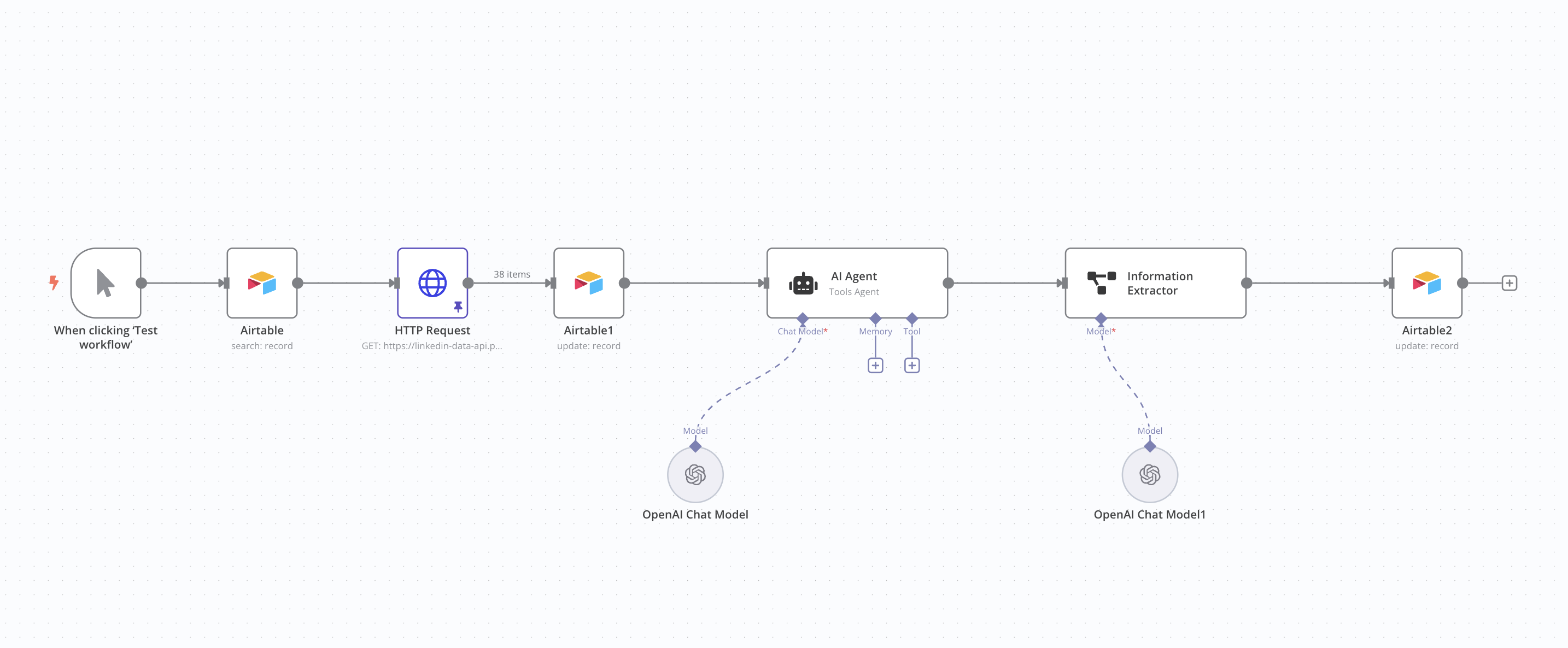
Task: Click the 'When clicking Test workflow' label
Action: 106,337
